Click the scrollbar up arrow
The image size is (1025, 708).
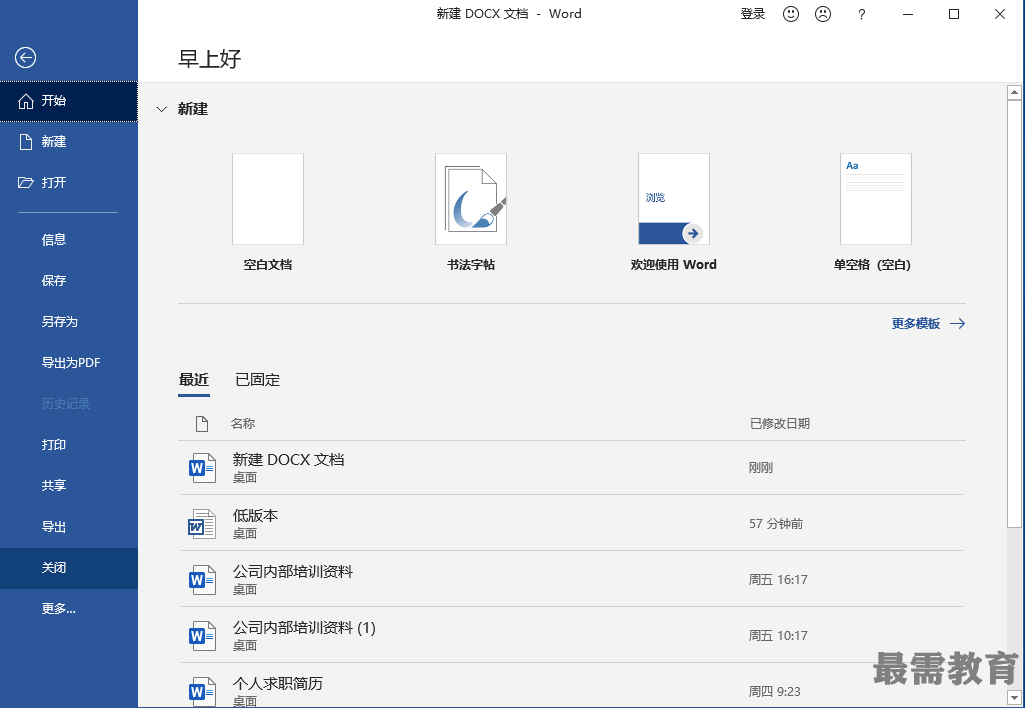point(1014,92)
